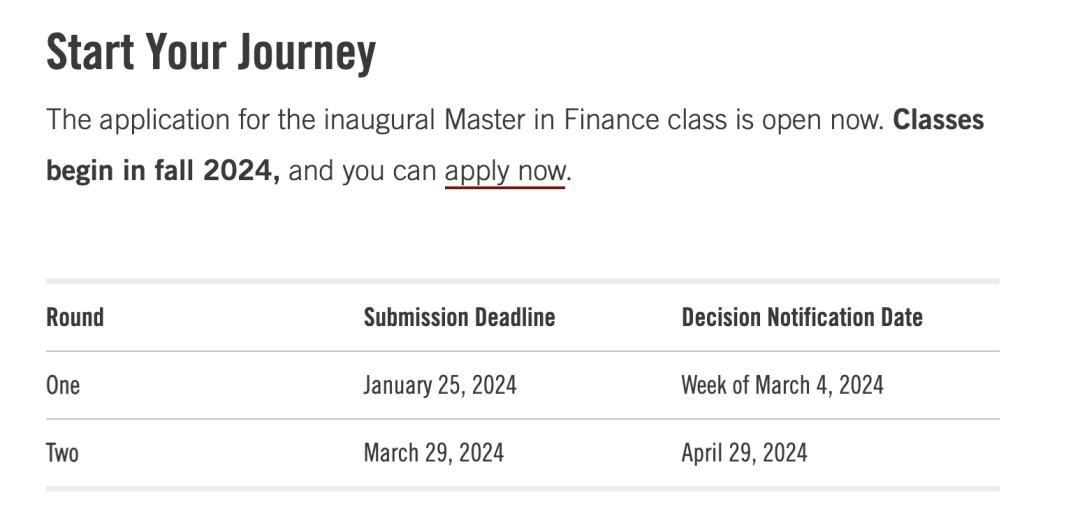Click "The application" opening words
1080x525 pixels.
(123, 121)
